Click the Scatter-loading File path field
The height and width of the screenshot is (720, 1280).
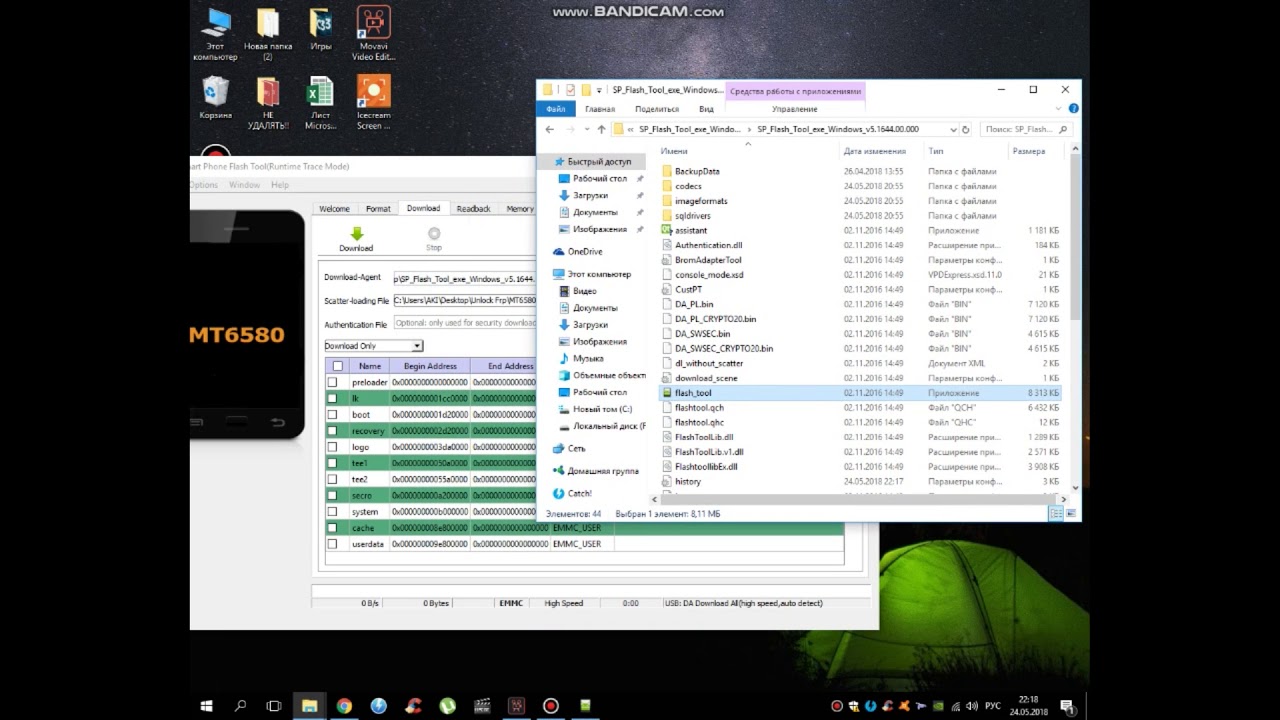click(465, 300)
